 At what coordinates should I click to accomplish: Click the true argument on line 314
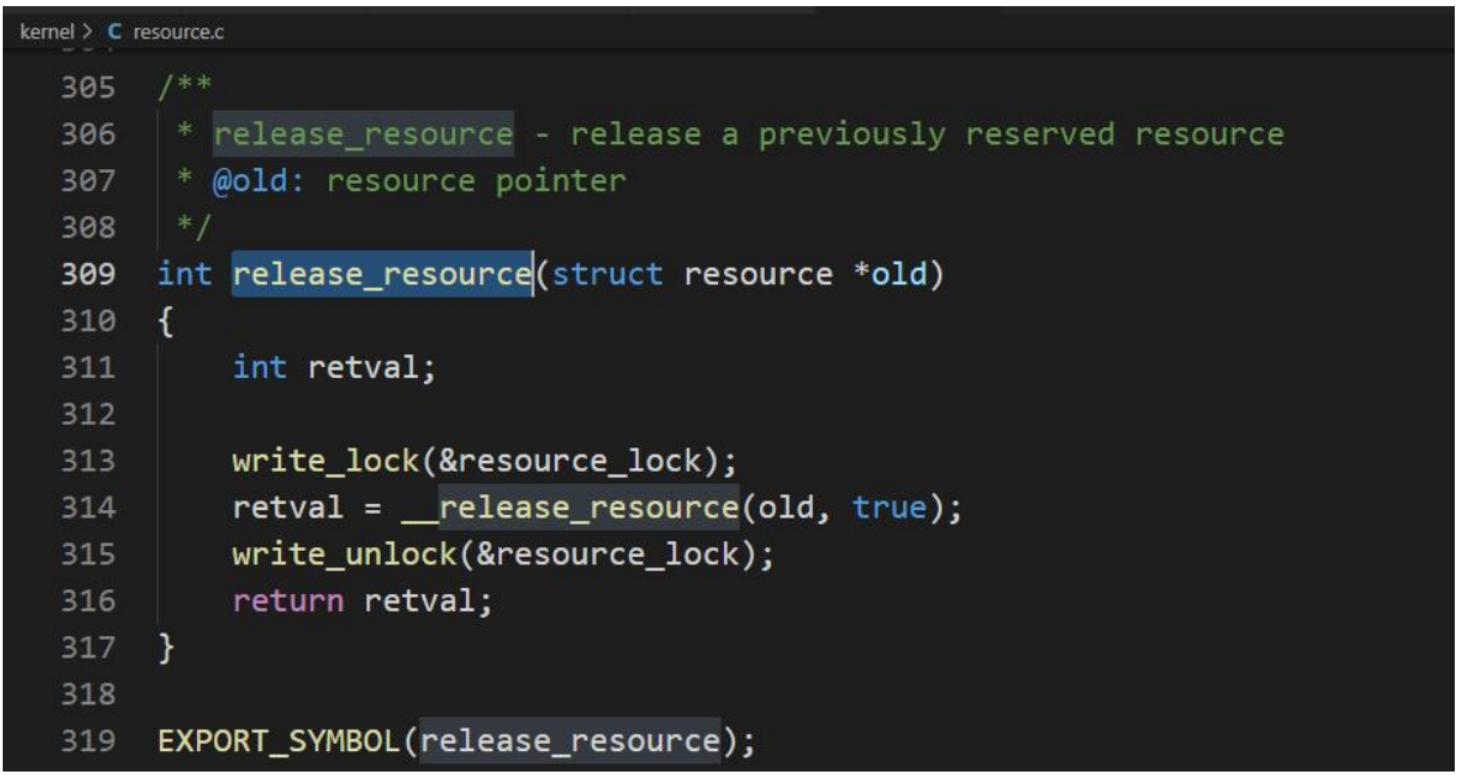[x=889, y=508]
